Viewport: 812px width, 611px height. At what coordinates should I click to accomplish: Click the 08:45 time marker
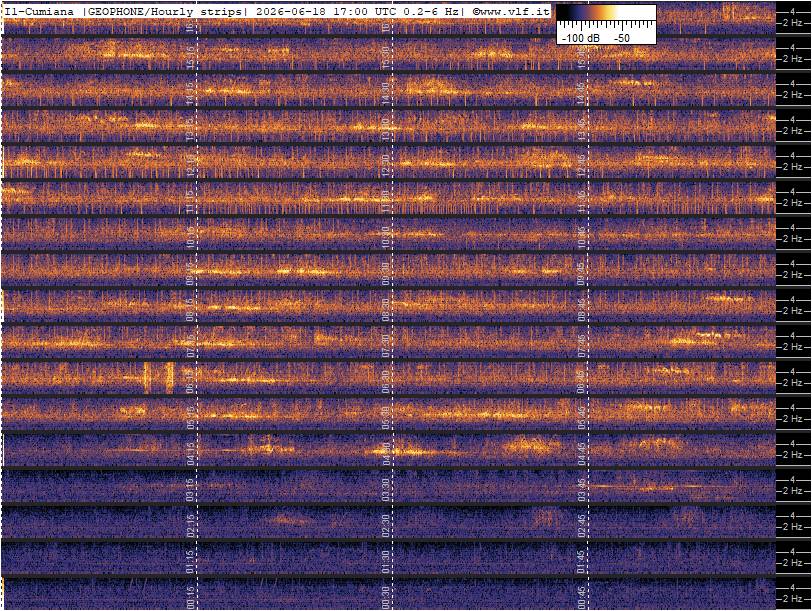[x=581, y=310]
